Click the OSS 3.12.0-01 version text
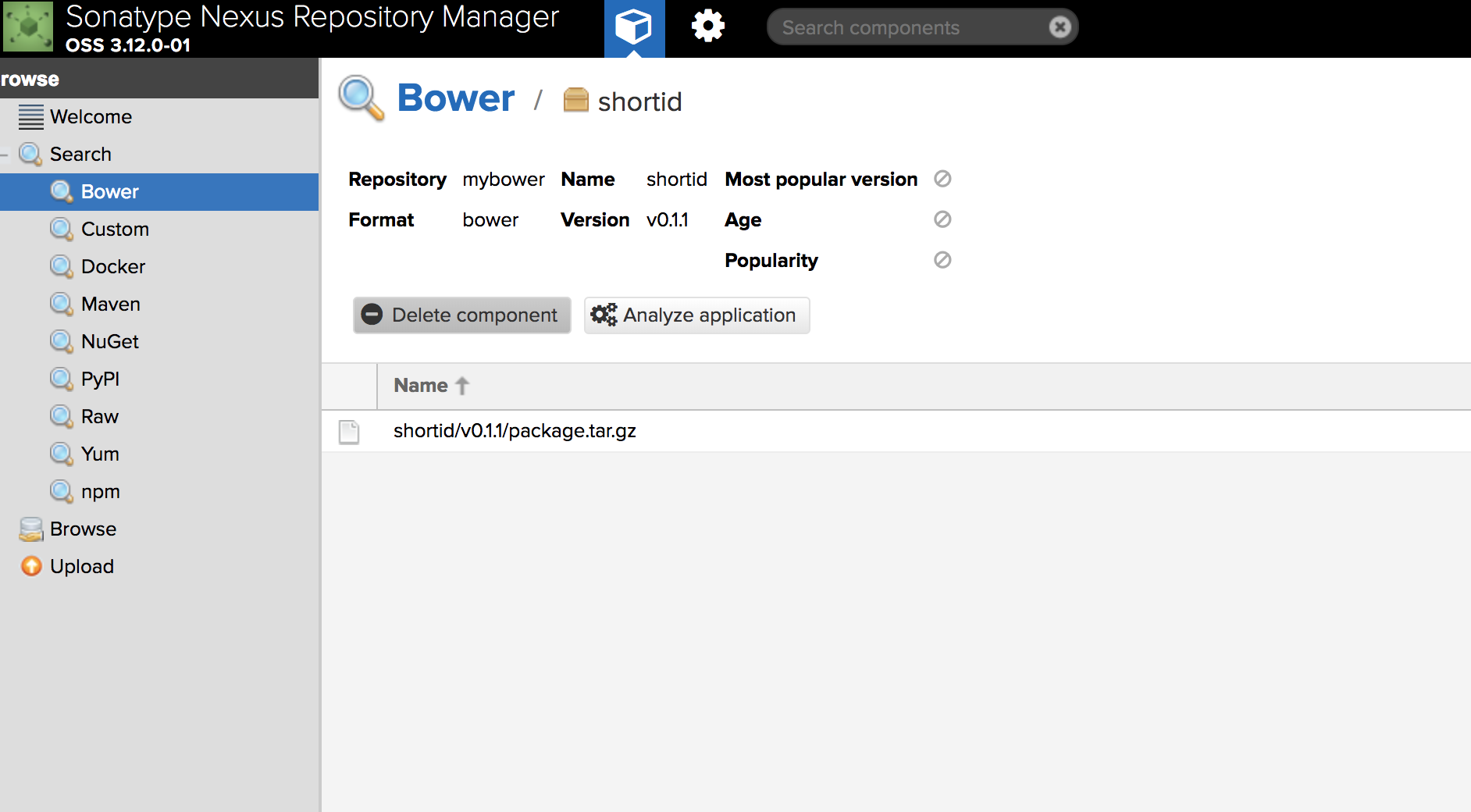Image resolution: width=1471 pixels, height=812 pixels. coord(128,45)
